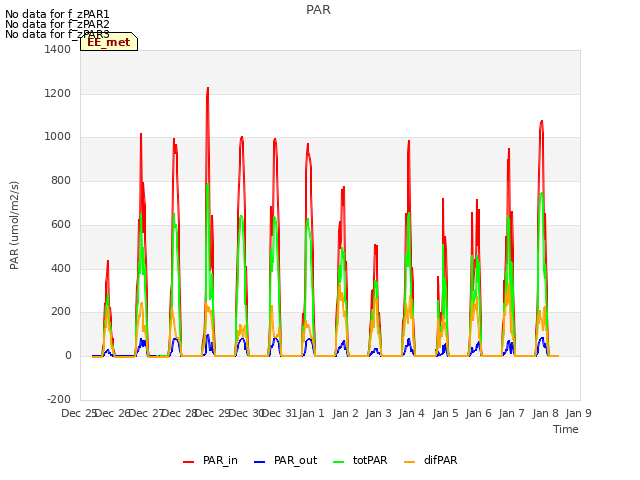640x480 pixels.
Task: Toggle the difPAR legend entry
Action: click(431, 460)
